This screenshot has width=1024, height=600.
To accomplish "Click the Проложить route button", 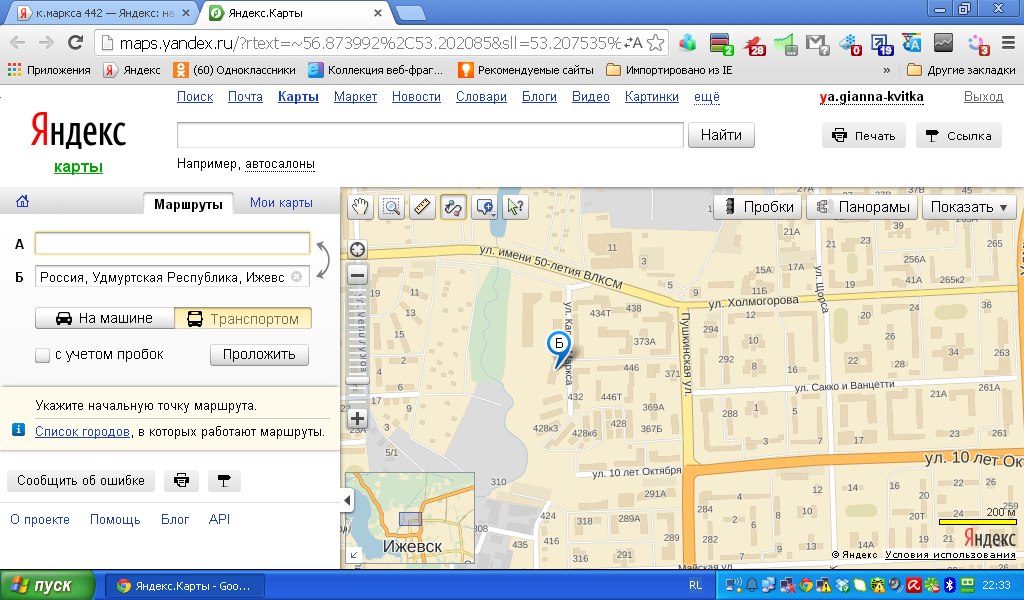I will coord(259,355).
